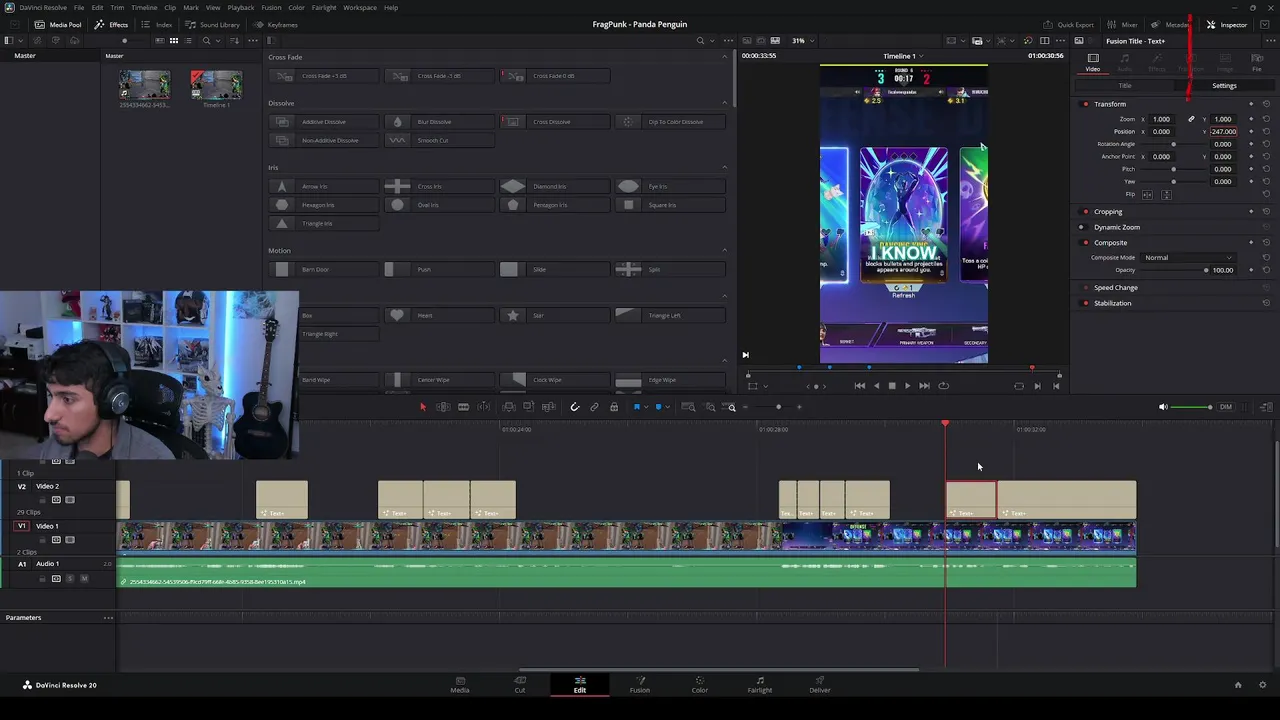
Task: Flip clip horizontally in Inspector
Action: [1147, 195]
